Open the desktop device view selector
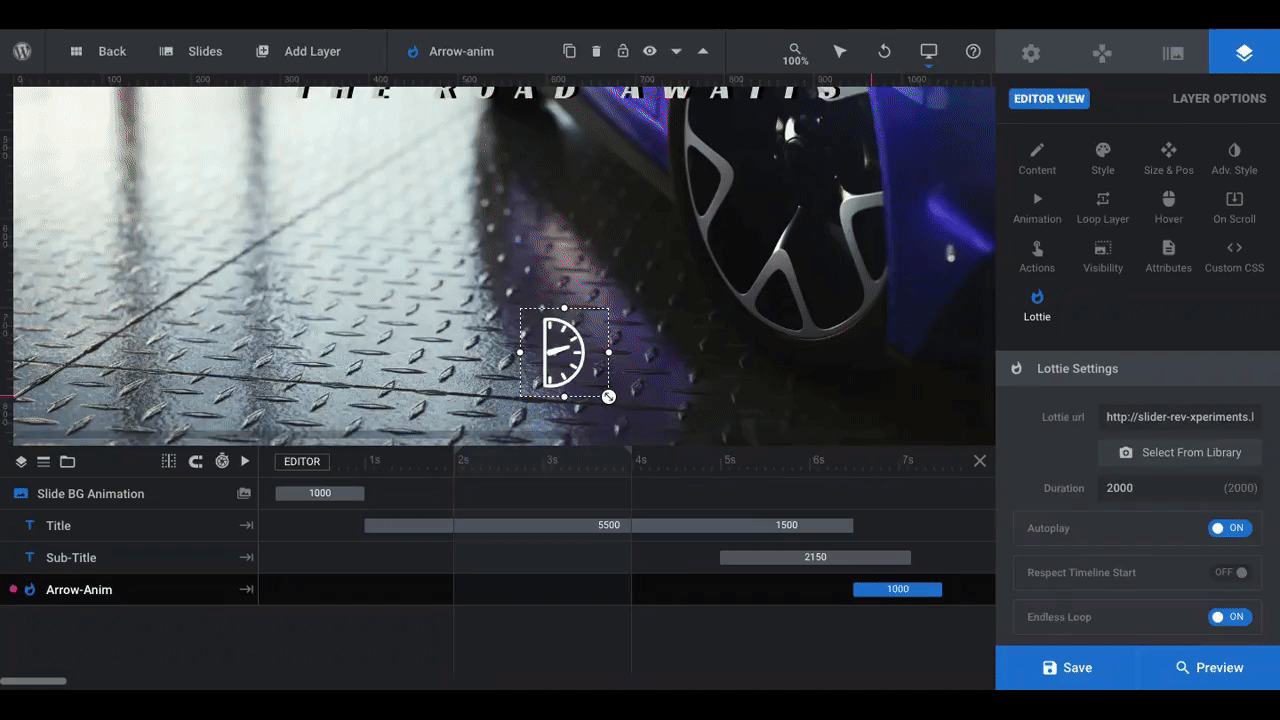The width and height of the screenshot is (1280, 720). (929, 51)
